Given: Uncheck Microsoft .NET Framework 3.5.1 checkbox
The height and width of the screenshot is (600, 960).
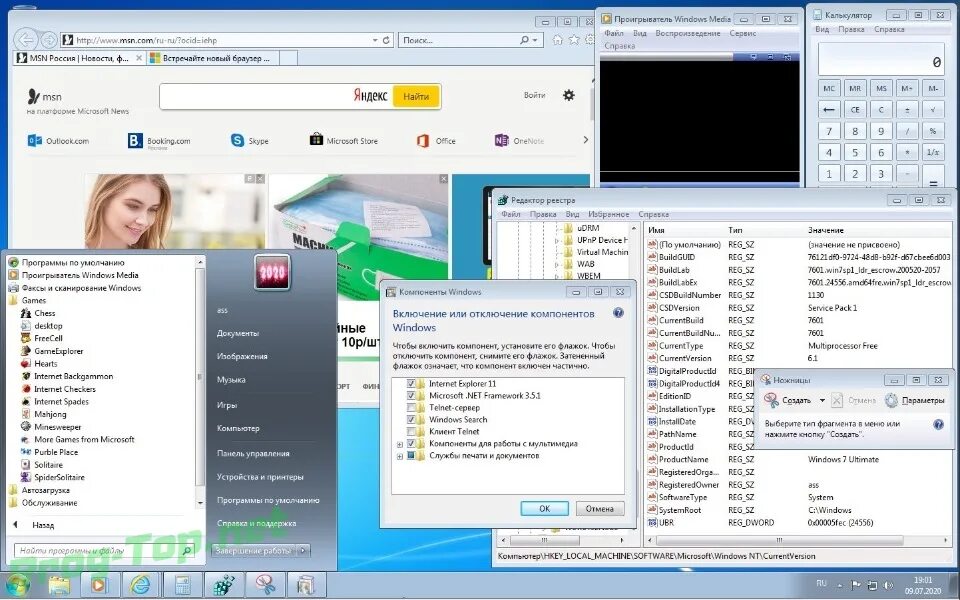Looking at the screenshot, I should tap(411, 396).
